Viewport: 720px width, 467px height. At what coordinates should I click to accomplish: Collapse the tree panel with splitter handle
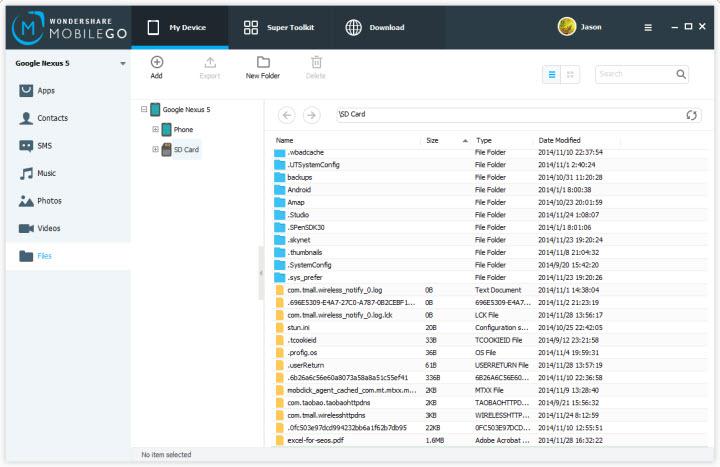[x=261, y=273]
